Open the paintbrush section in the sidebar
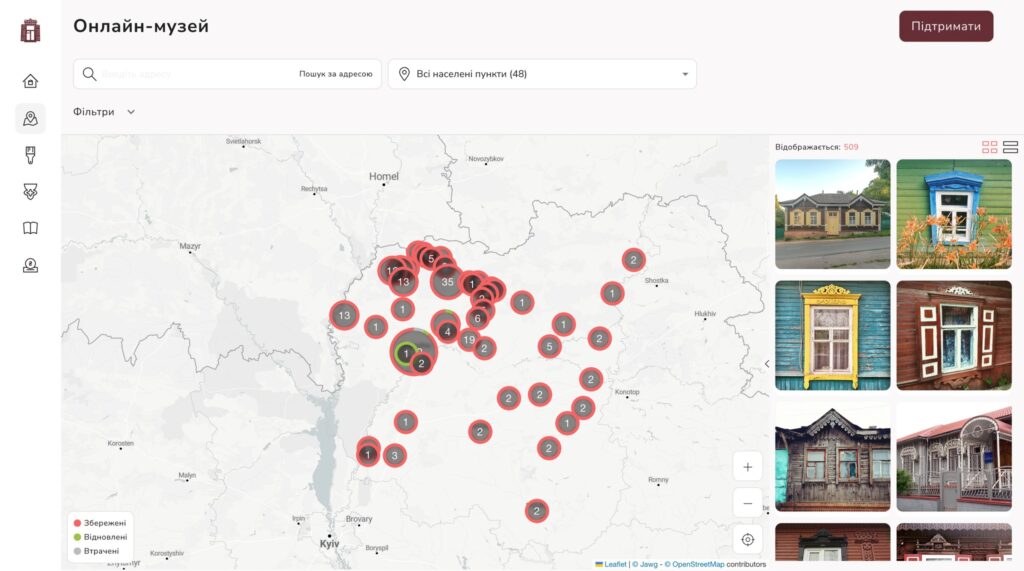Screen dimensions: 1024x571 (30, 155)
